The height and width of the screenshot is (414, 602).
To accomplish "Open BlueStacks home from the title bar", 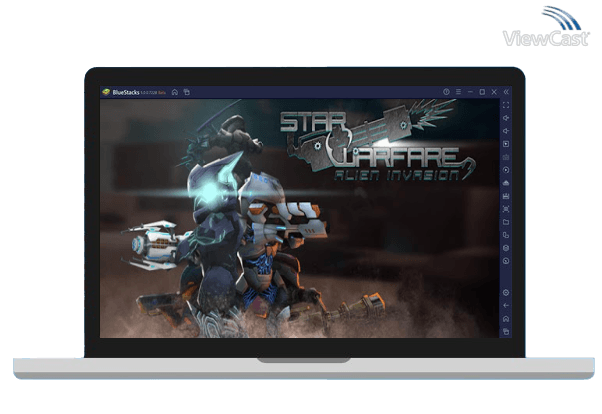I will click(x=175, y=92).
